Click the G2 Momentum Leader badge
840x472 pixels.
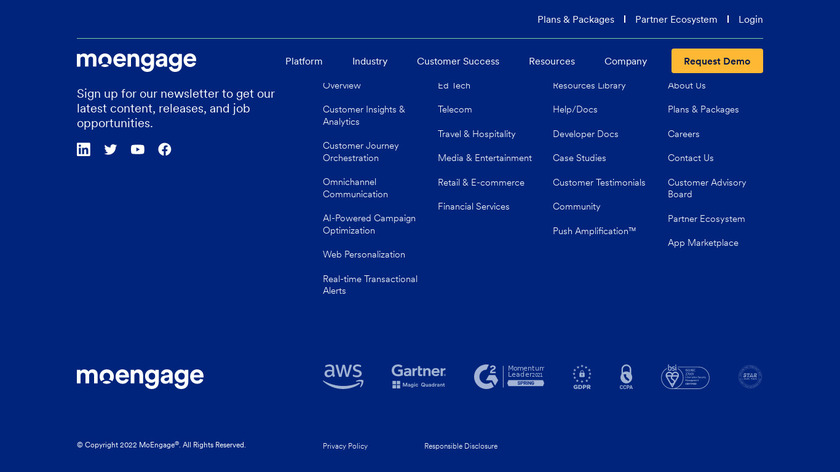click(509, 376)
